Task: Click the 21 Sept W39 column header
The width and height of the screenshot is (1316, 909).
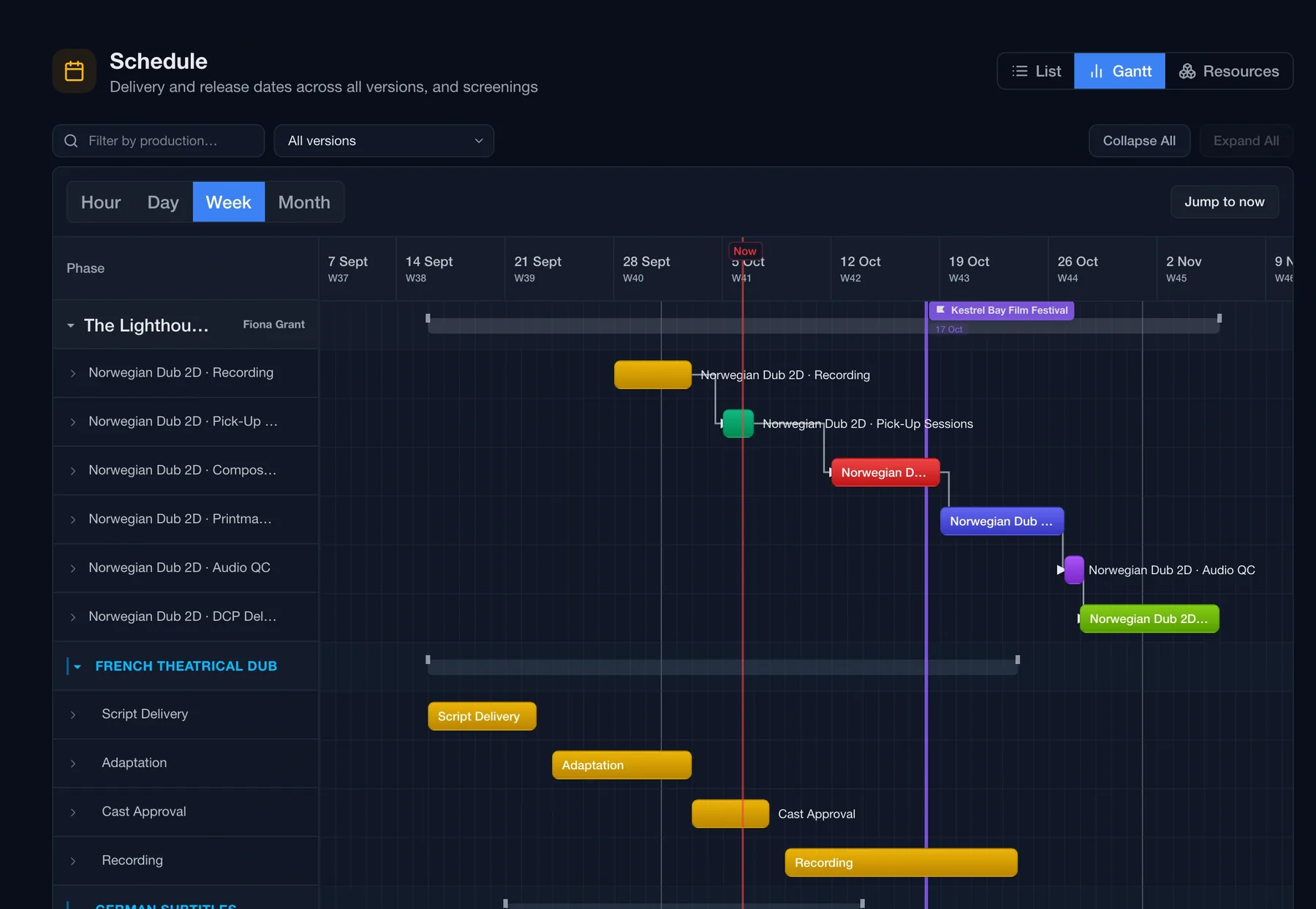Action: (x=559, y=268)
